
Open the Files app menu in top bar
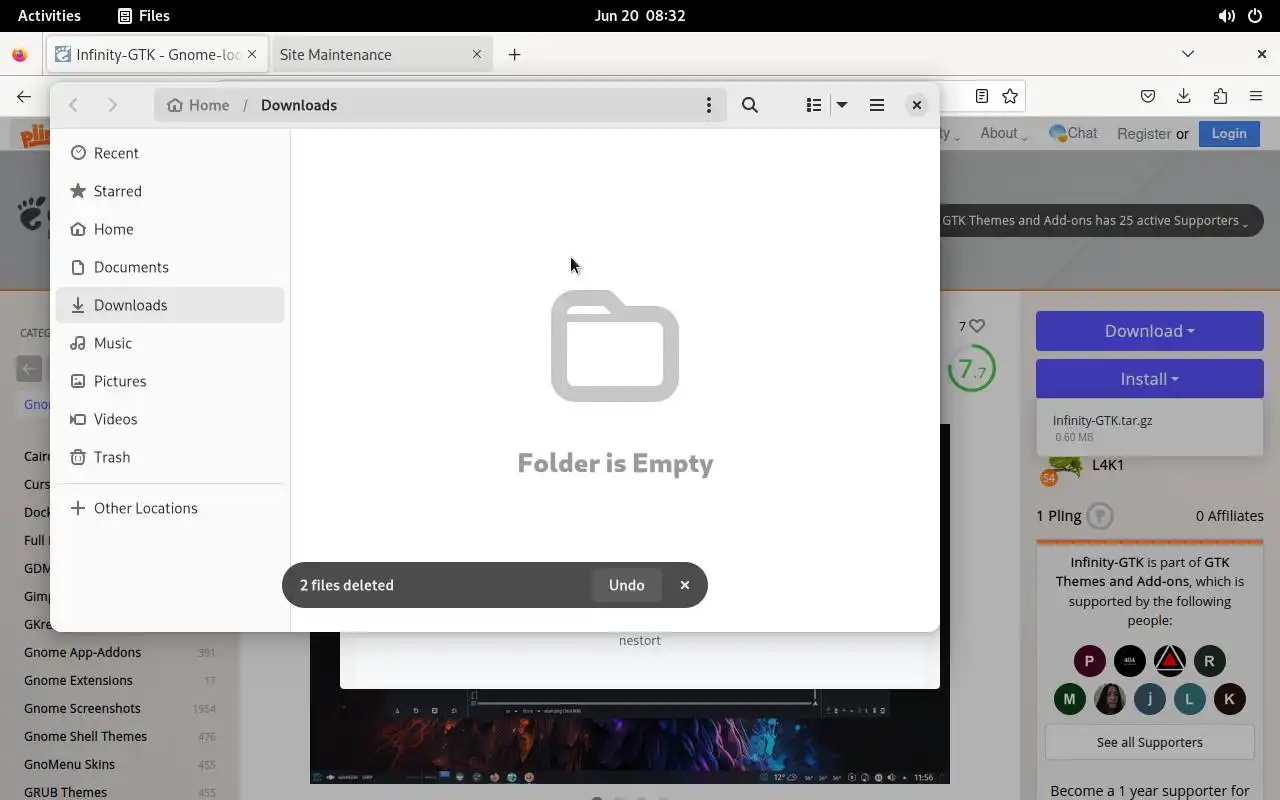click(144, 15)
